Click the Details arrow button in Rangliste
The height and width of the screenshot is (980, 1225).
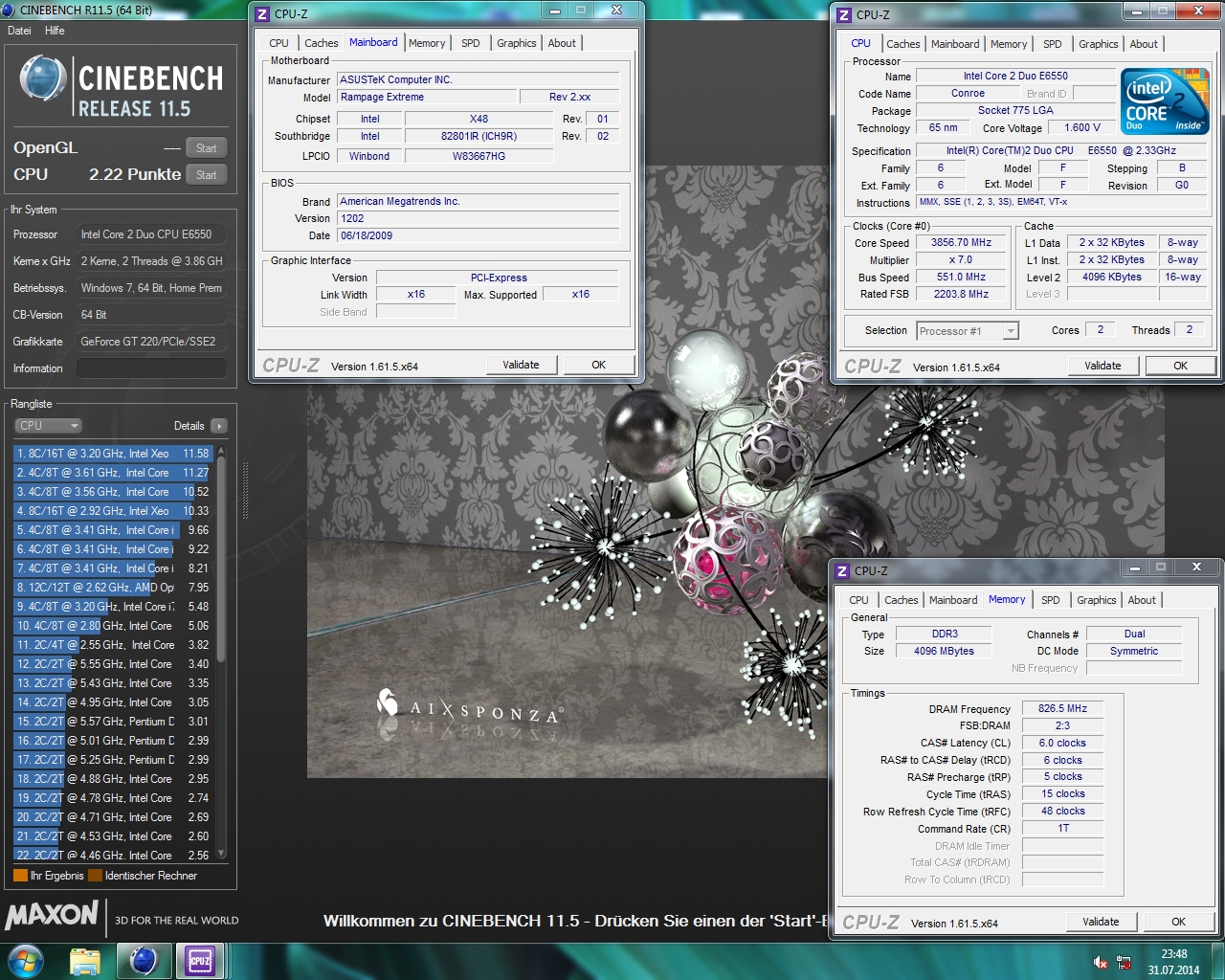(219, 426)
